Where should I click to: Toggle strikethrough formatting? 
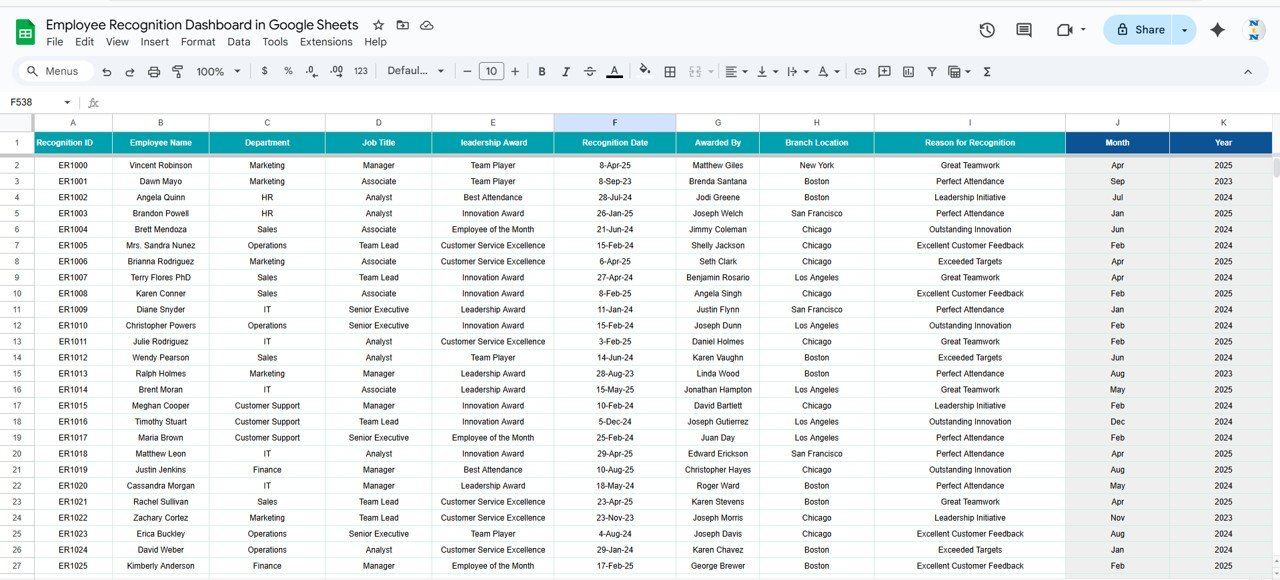pyautogui.click(x=590, y=72)
